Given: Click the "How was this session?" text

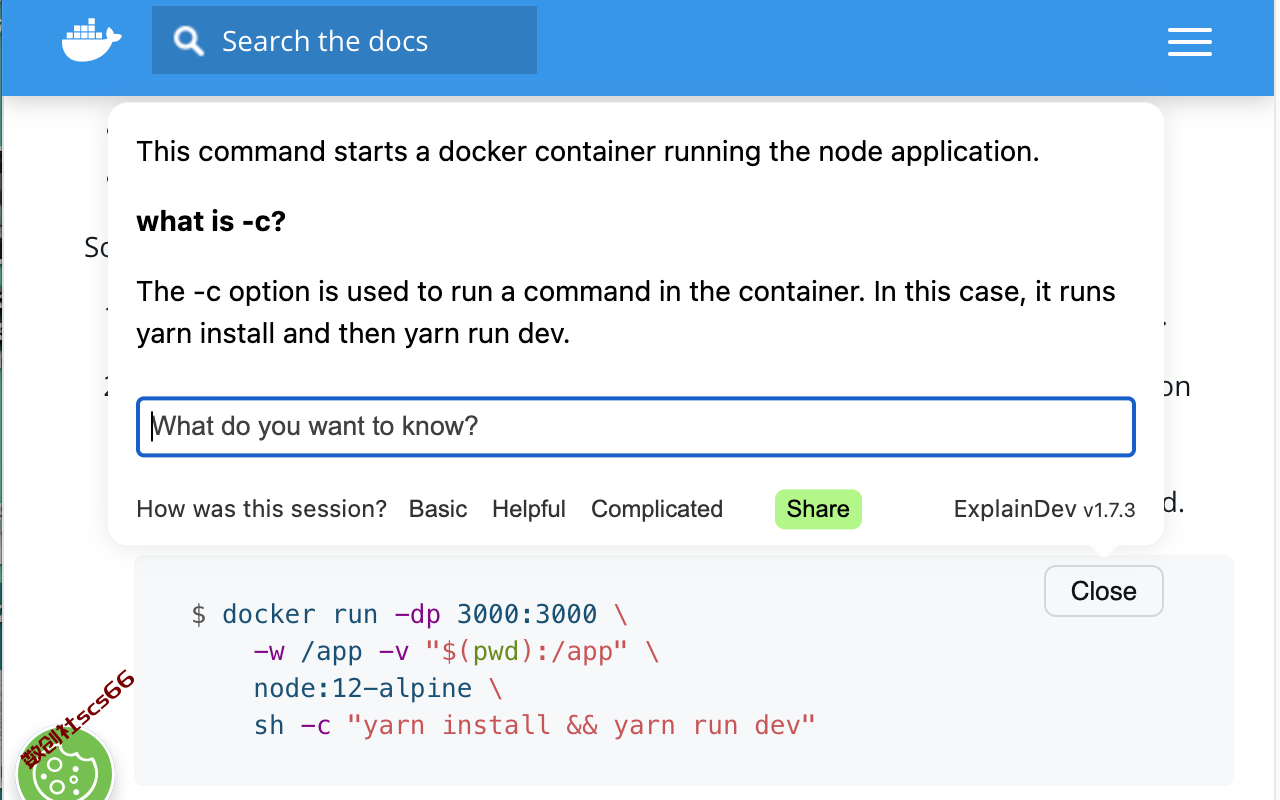Looking at the screenshot, I should click(262, 509).
